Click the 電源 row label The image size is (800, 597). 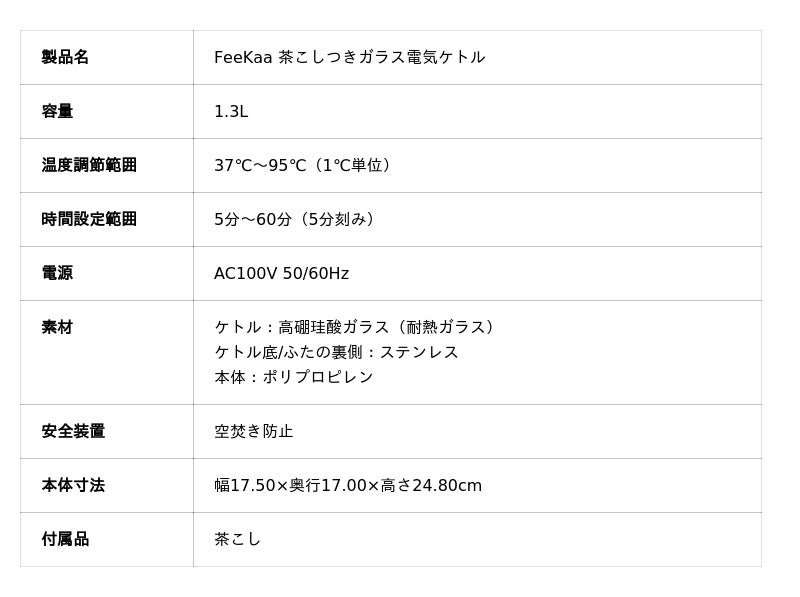point(57,273)
